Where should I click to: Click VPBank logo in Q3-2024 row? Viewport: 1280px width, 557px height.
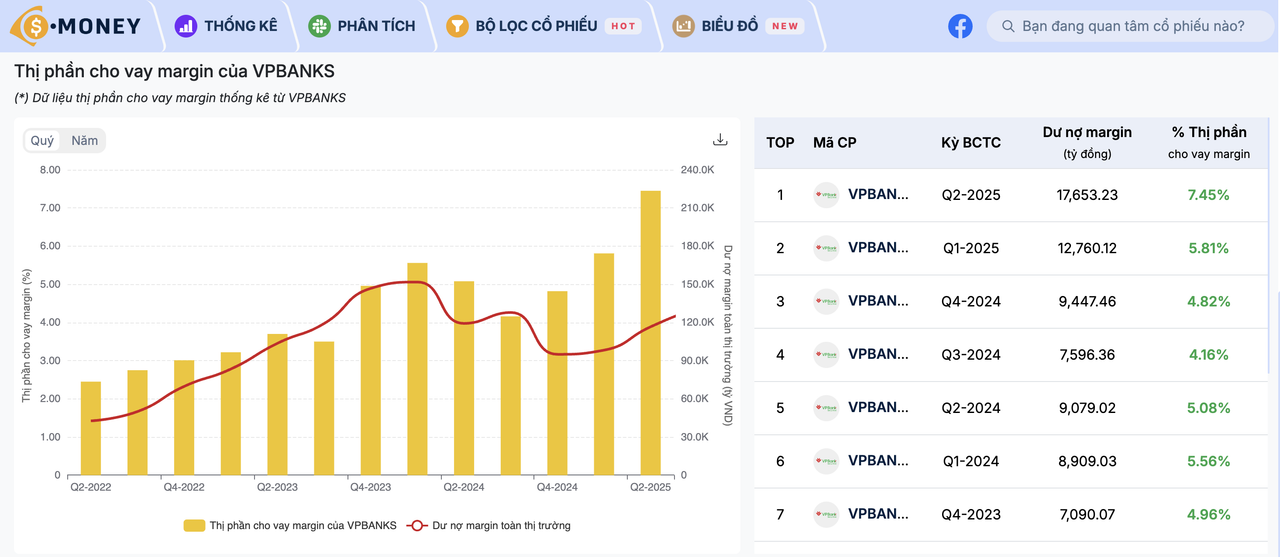click(826, 354)
